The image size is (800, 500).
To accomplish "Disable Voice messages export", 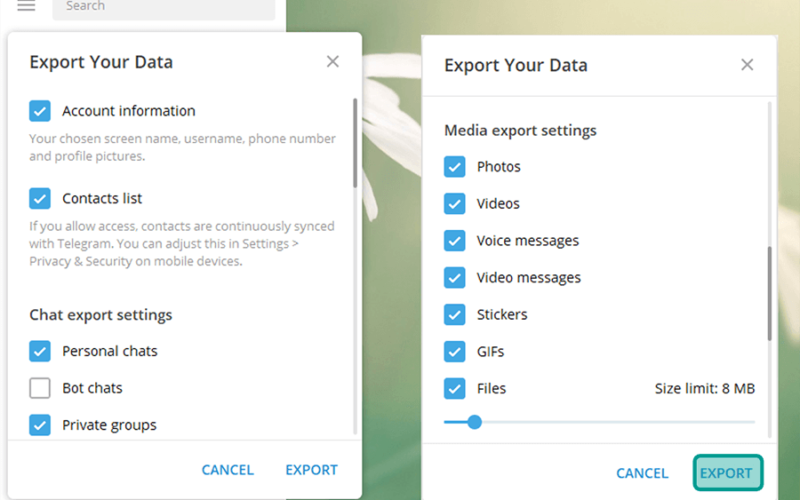I will (x=455, y=241).
